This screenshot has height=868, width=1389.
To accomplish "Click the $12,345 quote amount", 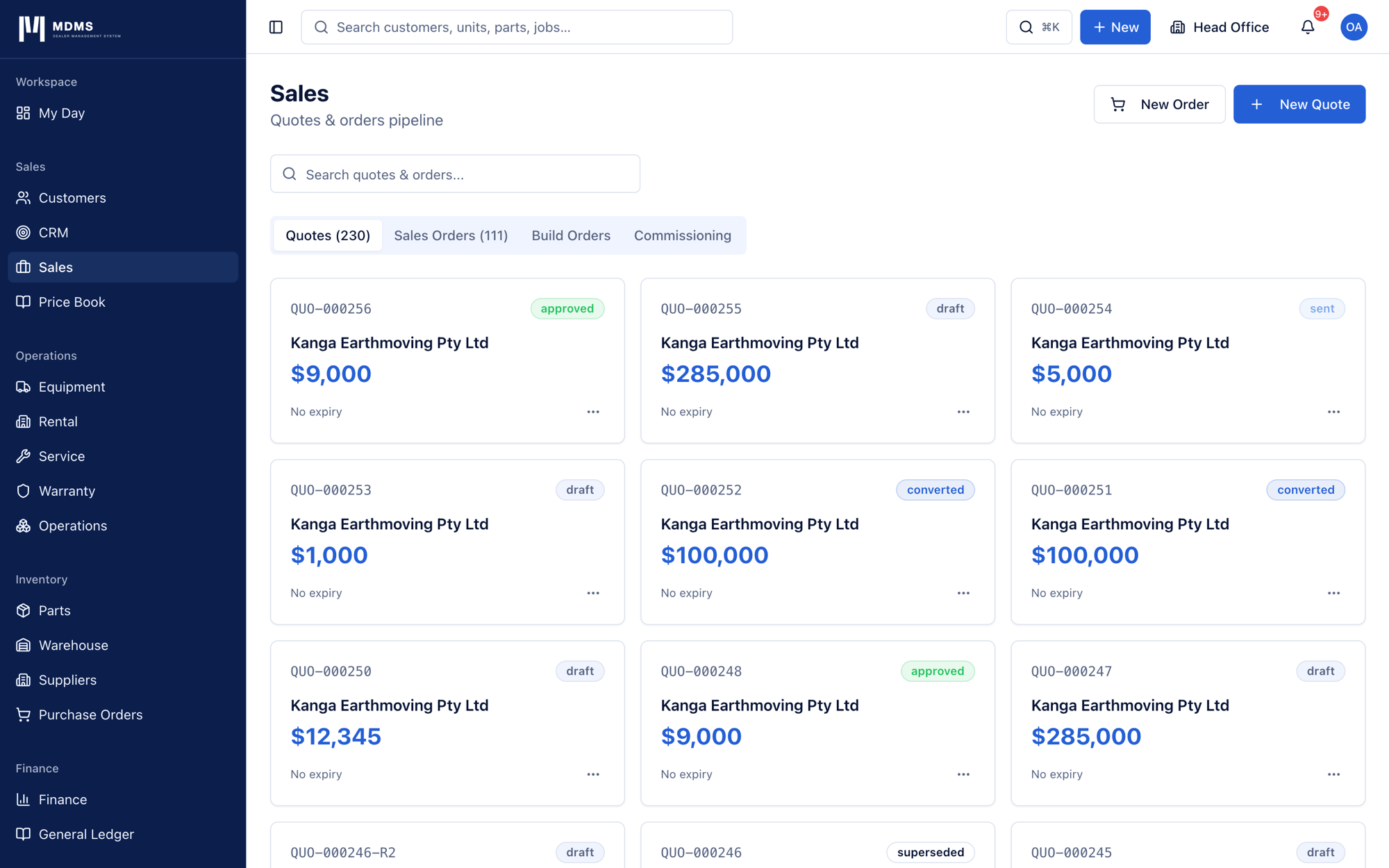I will coord(336,736).
